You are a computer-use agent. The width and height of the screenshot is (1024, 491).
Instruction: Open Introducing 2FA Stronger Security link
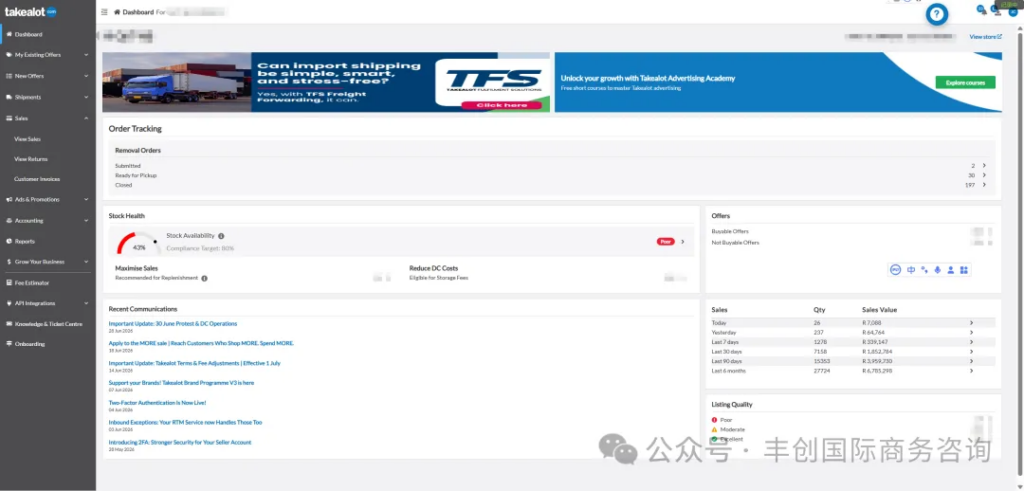point(180,442)
